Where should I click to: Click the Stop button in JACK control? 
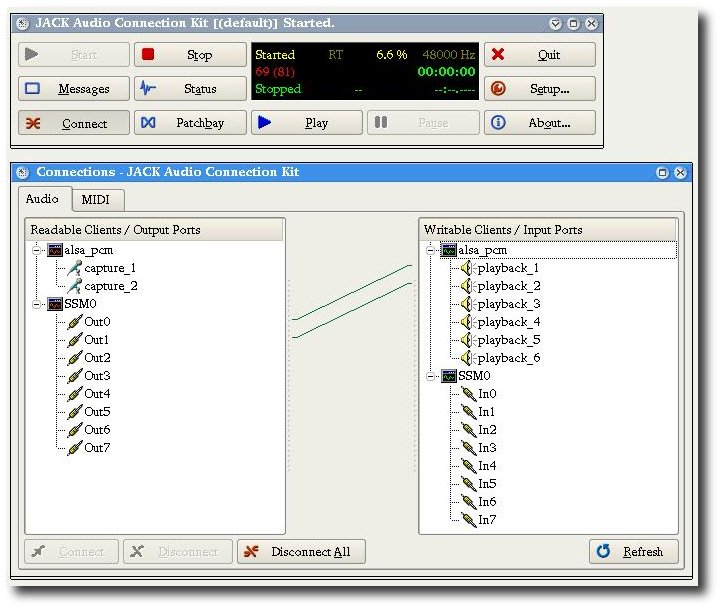point(190,55)
